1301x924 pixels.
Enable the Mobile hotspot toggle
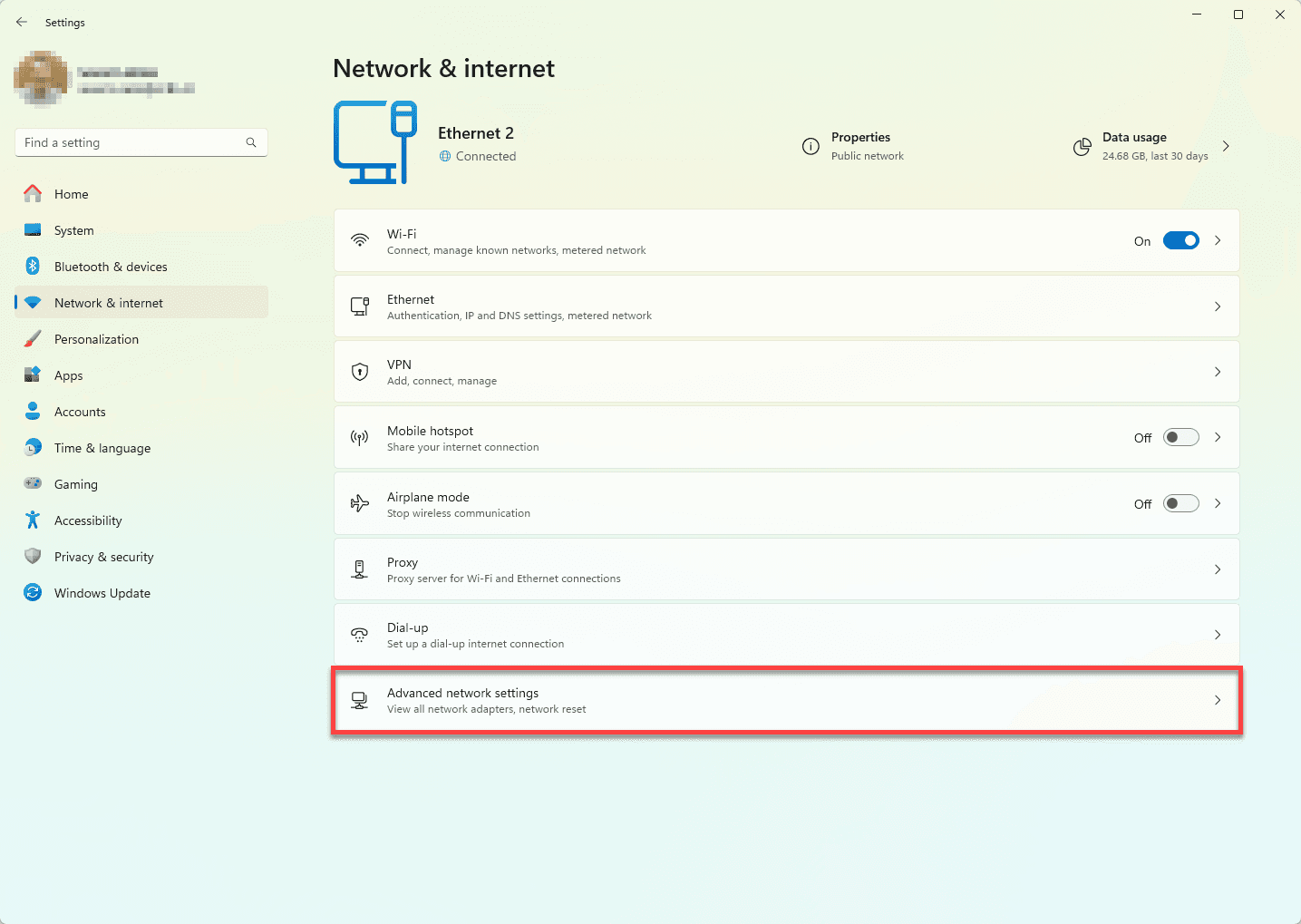pyautogui.click(x=1180, y=437)
